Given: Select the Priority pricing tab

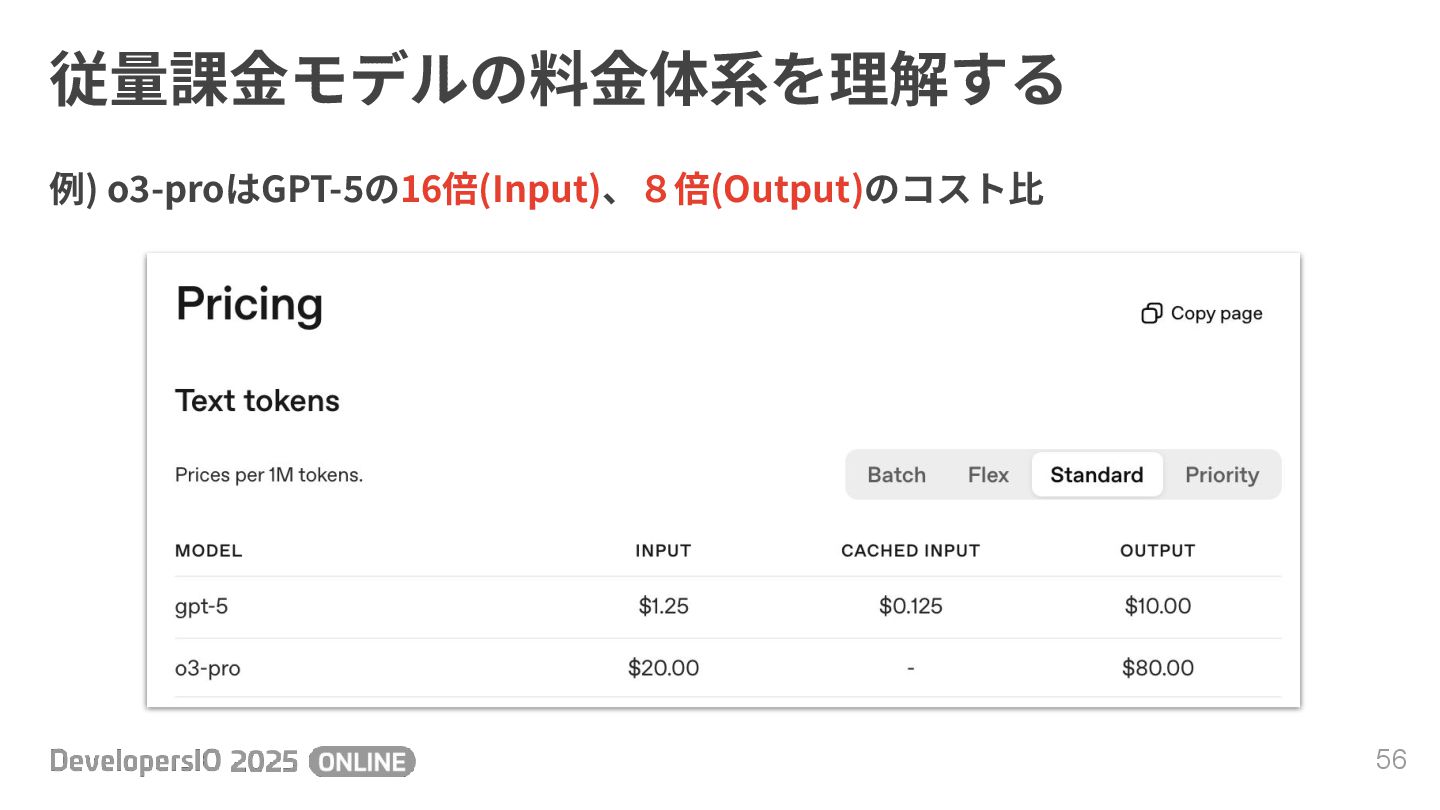Looking at the screenshot, I should pos(1222,475).
